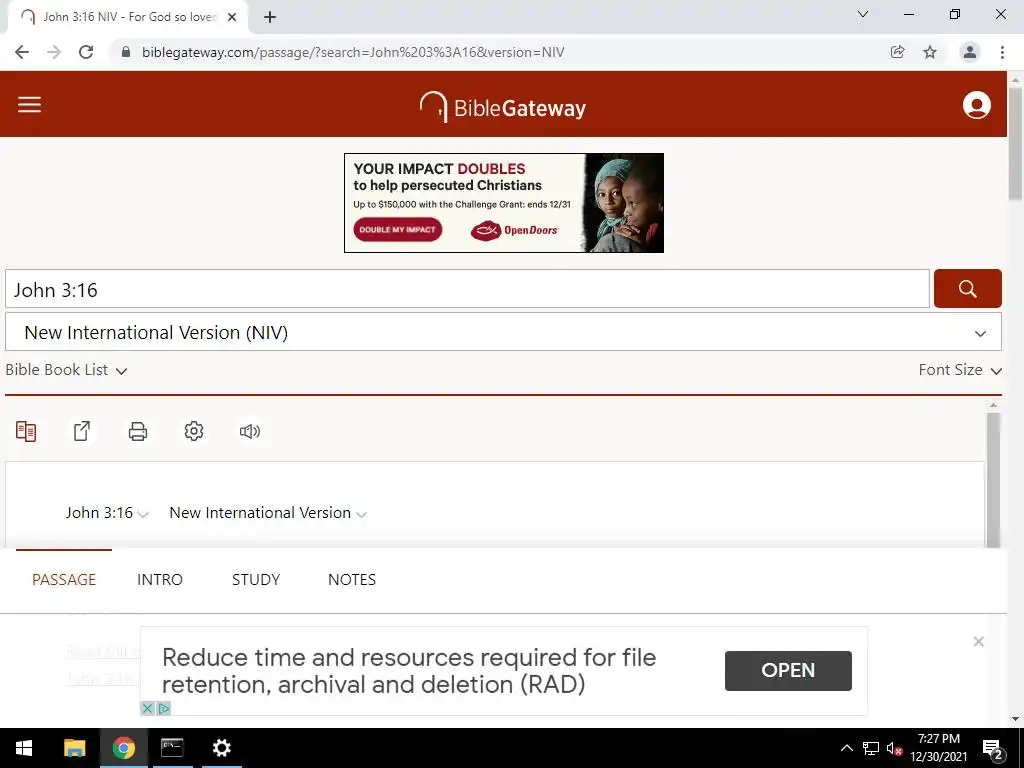Click the persecuted Christians ad photo
Image resolution: width=1024 pixels, height=768 pixels.
[624, 203]
